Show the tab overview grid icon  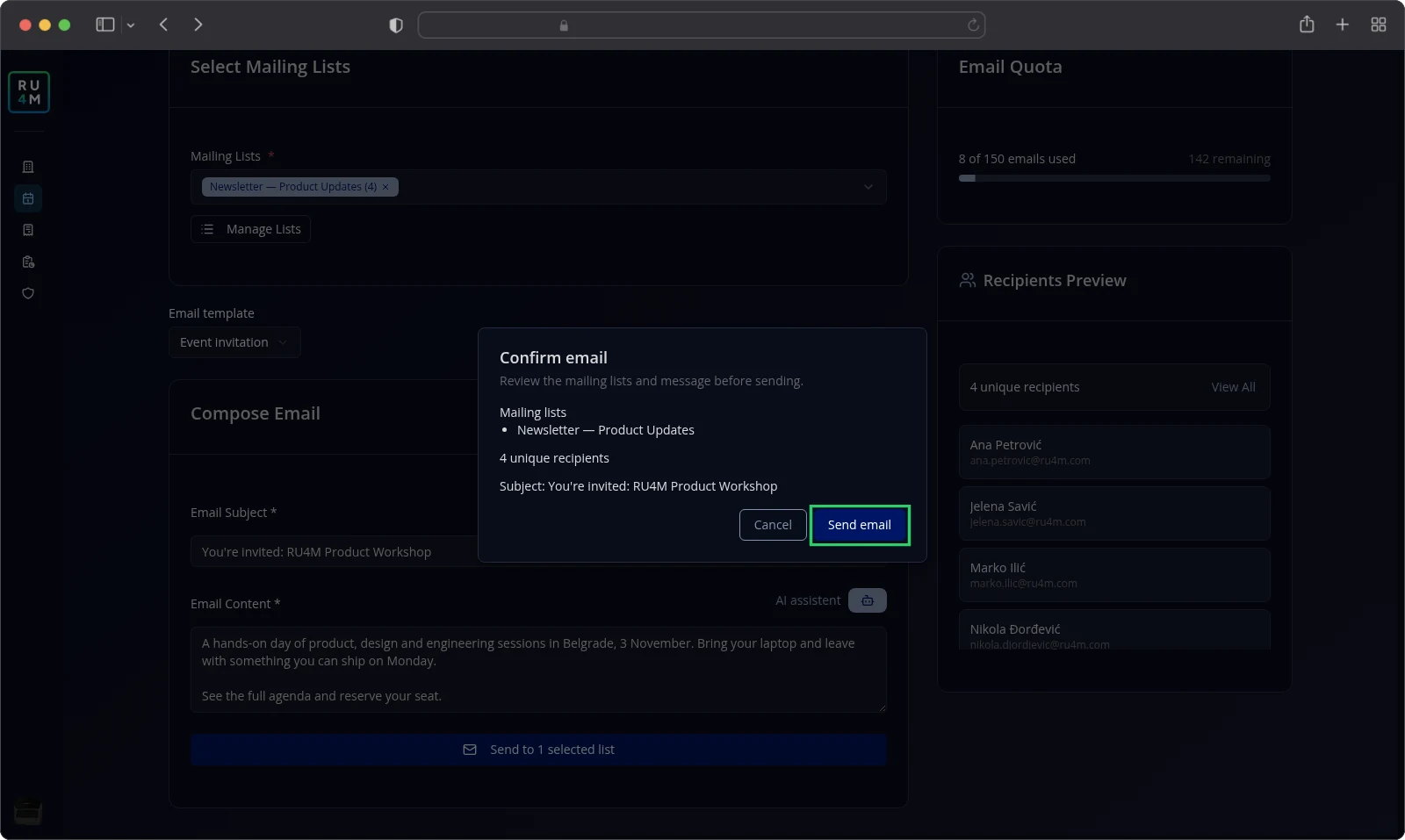click(1379, 25)
